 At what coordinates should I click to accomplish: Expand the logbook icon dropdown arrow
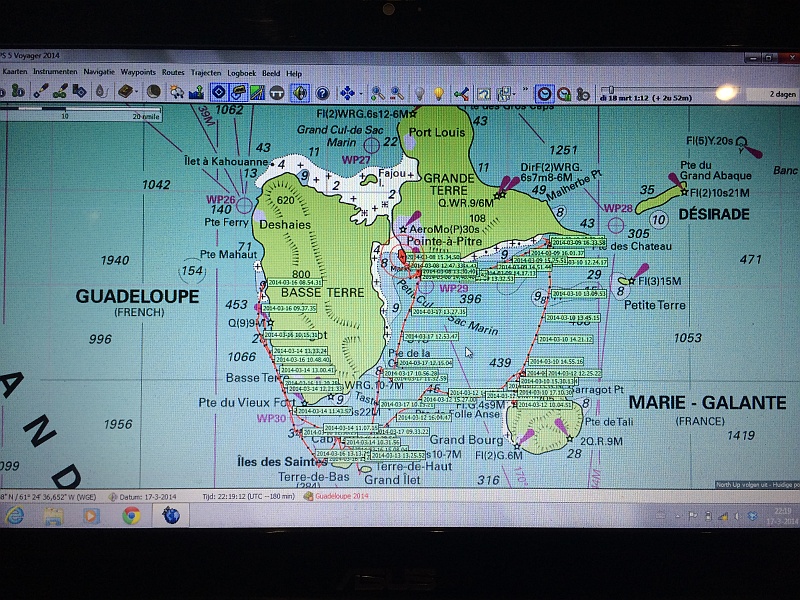point(136,92)
